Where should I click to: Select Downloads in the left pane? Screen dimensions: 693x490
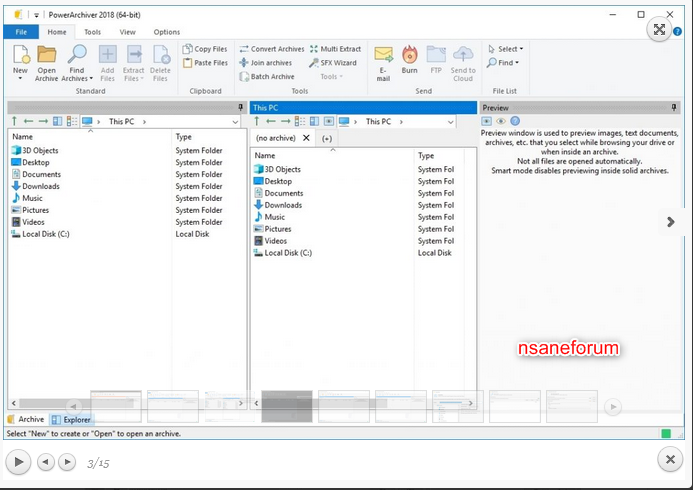tap(35, 186)
